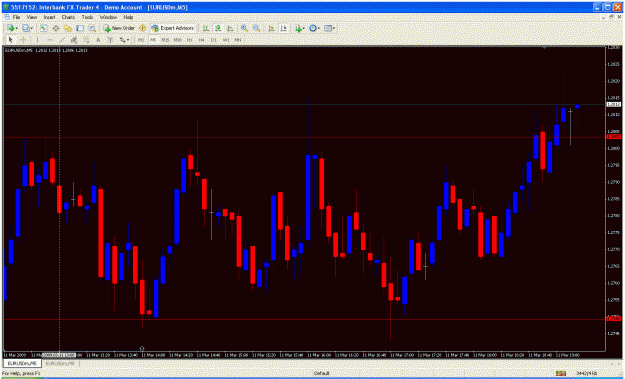The width and height of the screenshot is (625, 379).
Task: Switch to the M5 timeframe
Action: point(153,40)
